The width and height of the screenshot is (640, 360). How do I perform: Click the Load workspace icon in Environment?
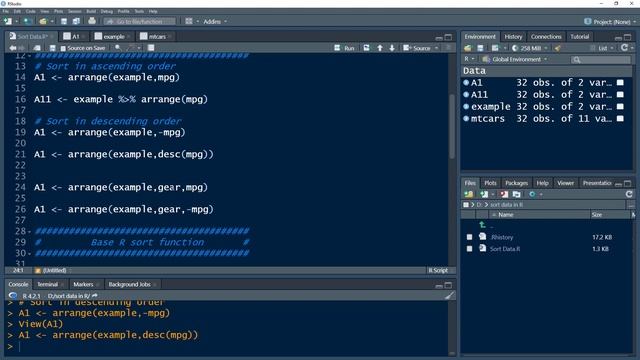pyautogui.click(x=468, y=48)
